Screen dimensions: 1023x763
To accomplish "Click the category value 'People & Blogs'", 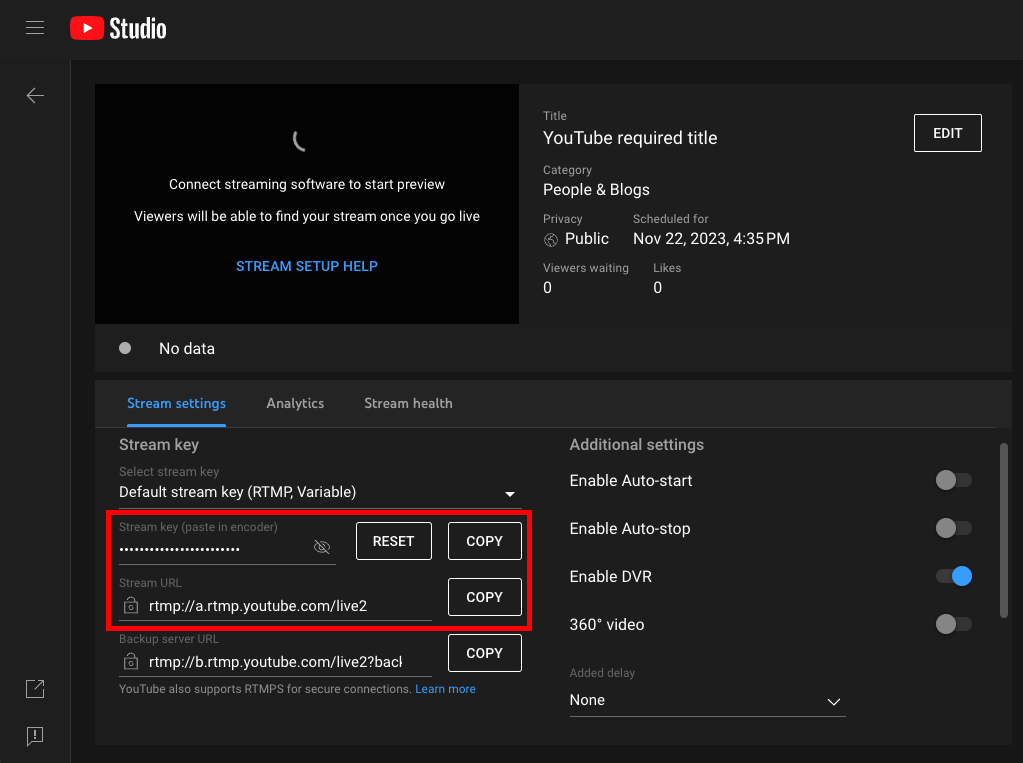I will (x=596, y=190).
